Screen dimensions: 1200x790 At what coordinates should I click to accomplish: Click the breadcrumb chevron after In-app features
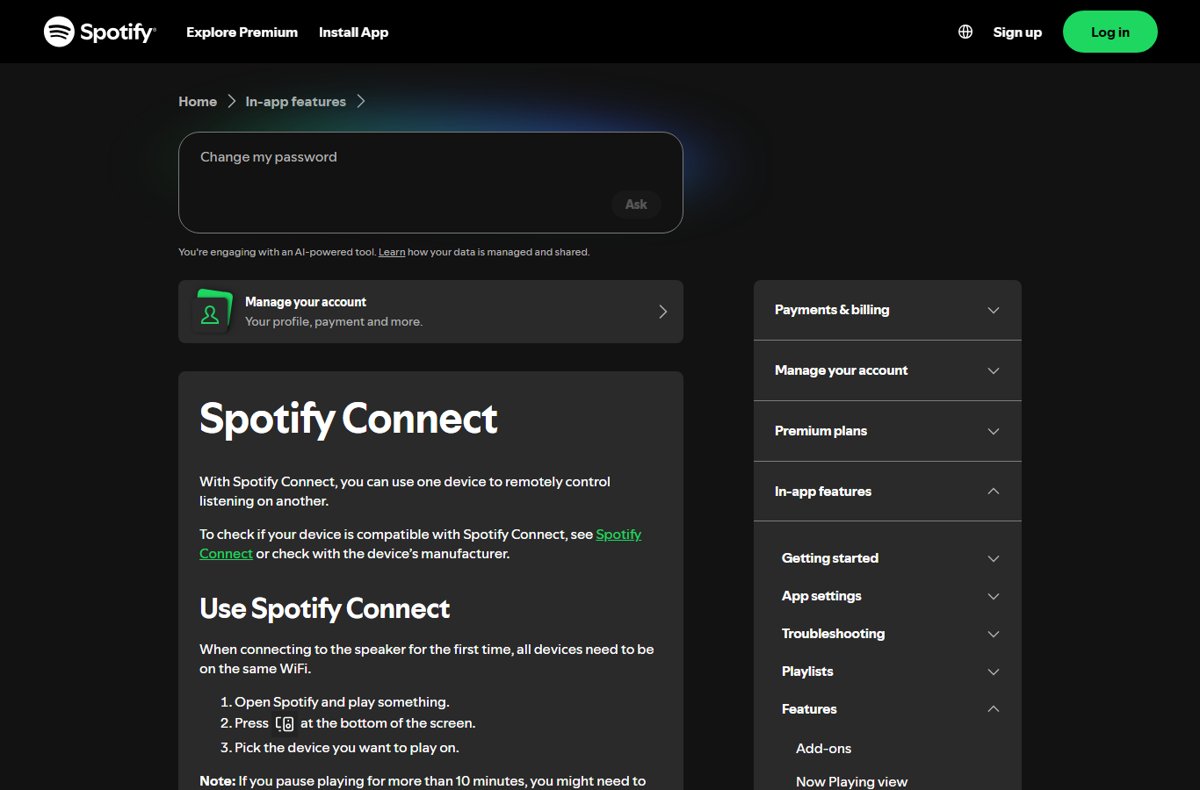pos(361,101)
